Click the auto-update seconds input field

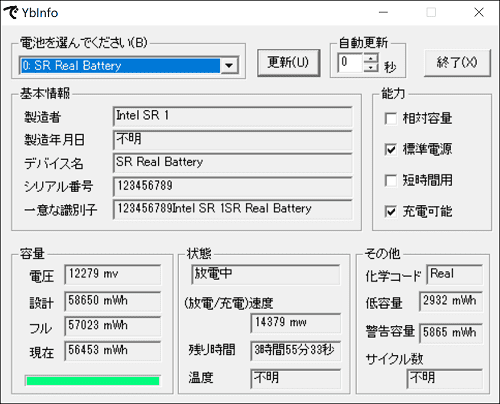tap(350, 62)
